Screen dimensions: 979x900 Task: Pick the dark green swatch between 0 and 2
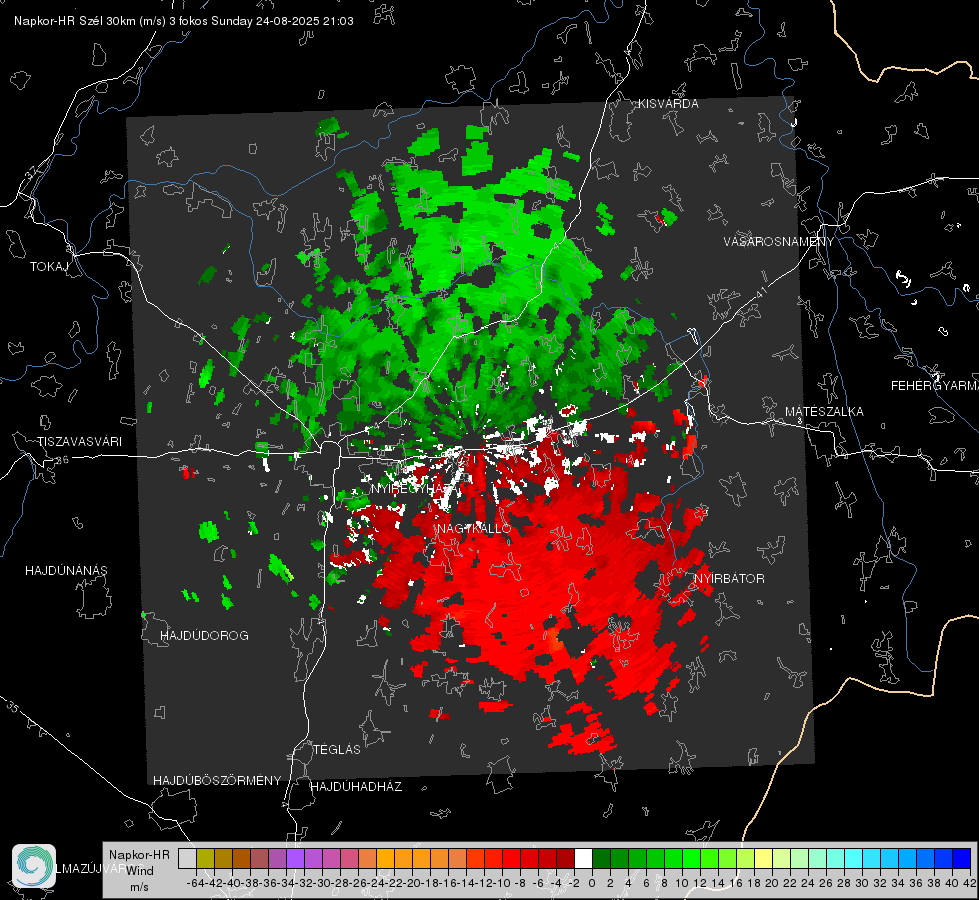pyautogui.click(x=601, y=858)
